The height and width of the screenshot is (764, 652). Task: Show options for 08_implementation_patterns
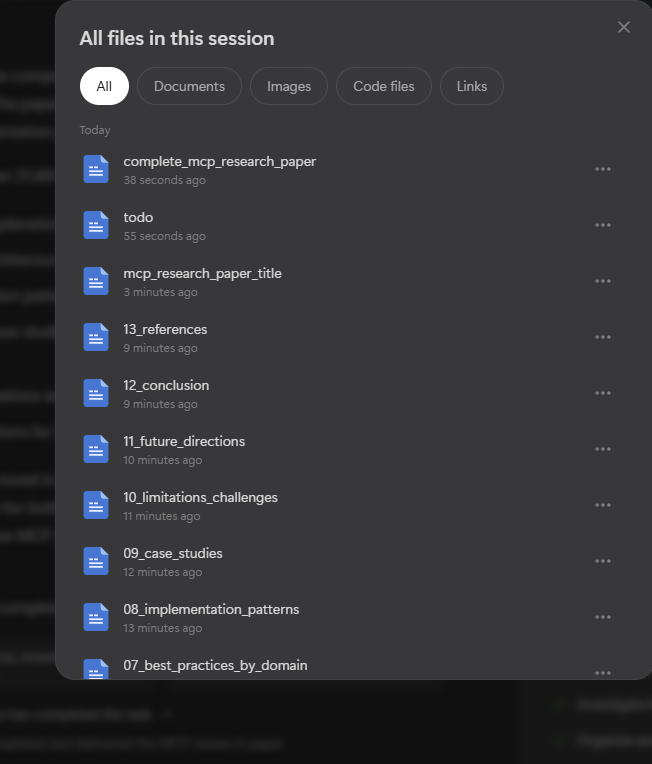(603, 617)
